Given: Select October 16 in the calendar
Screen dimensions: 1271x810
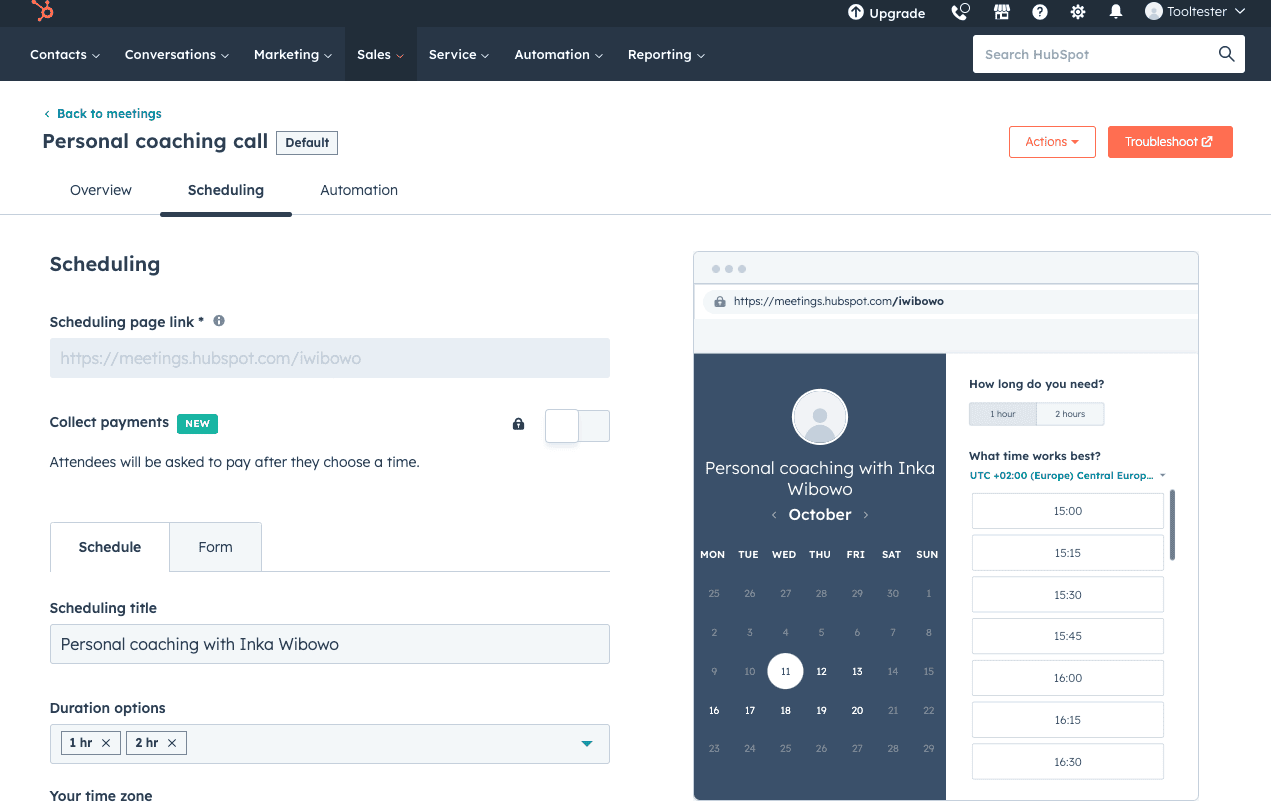Looking at the screenshot, I should [714, 711].
